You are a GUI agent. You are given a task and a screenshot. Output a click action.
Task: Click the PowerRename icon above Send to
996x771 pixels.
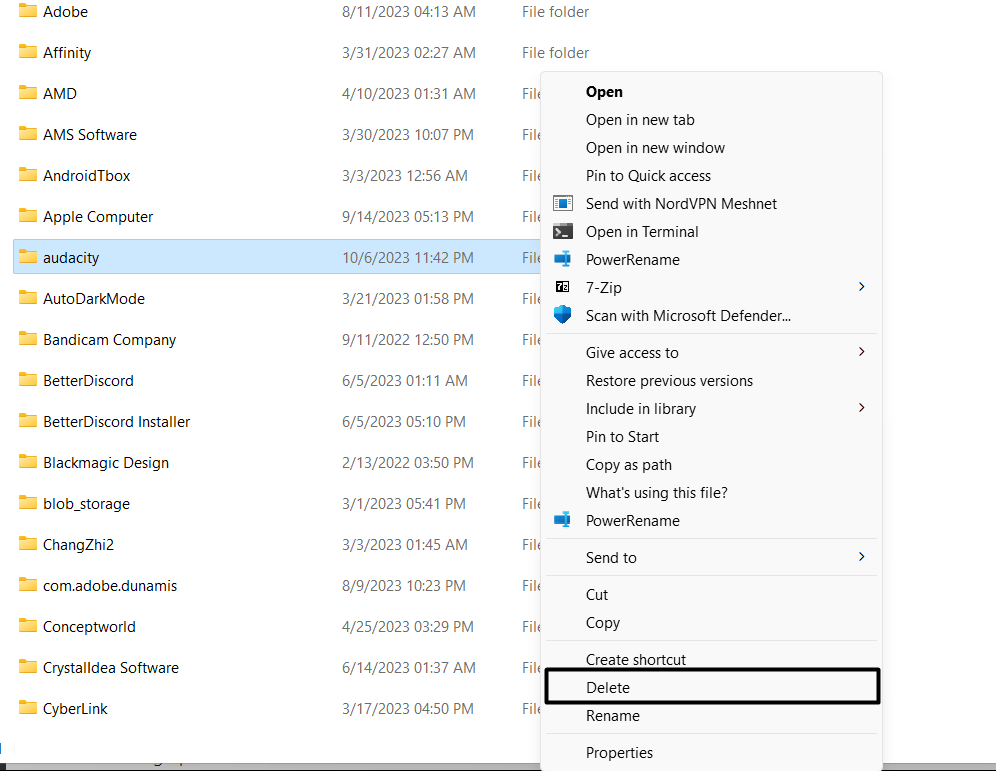pos(563,520)
